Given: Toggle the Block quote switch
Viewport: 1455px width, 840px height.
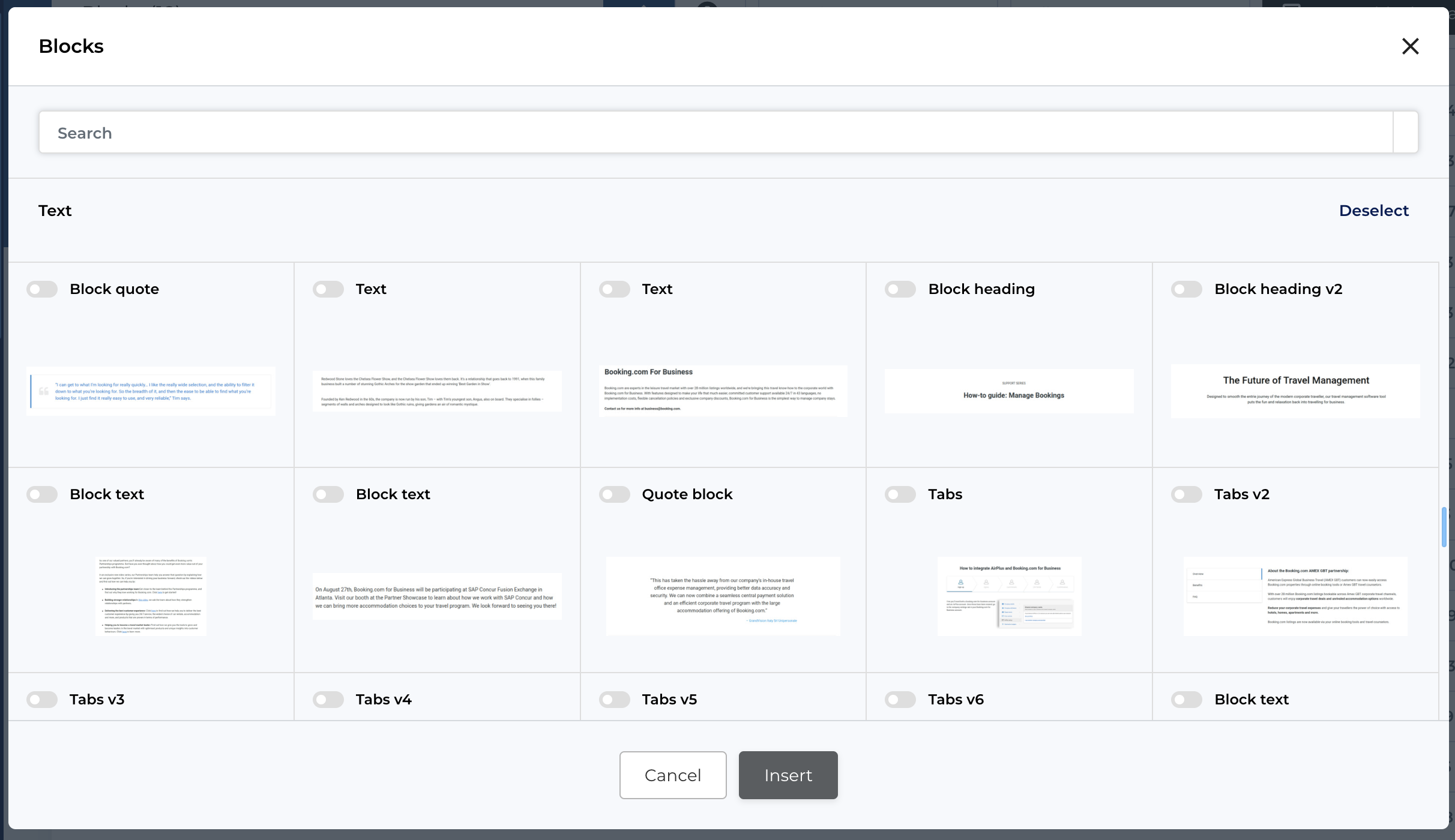Looking at the screenshot, I should [x=42, y=289].
